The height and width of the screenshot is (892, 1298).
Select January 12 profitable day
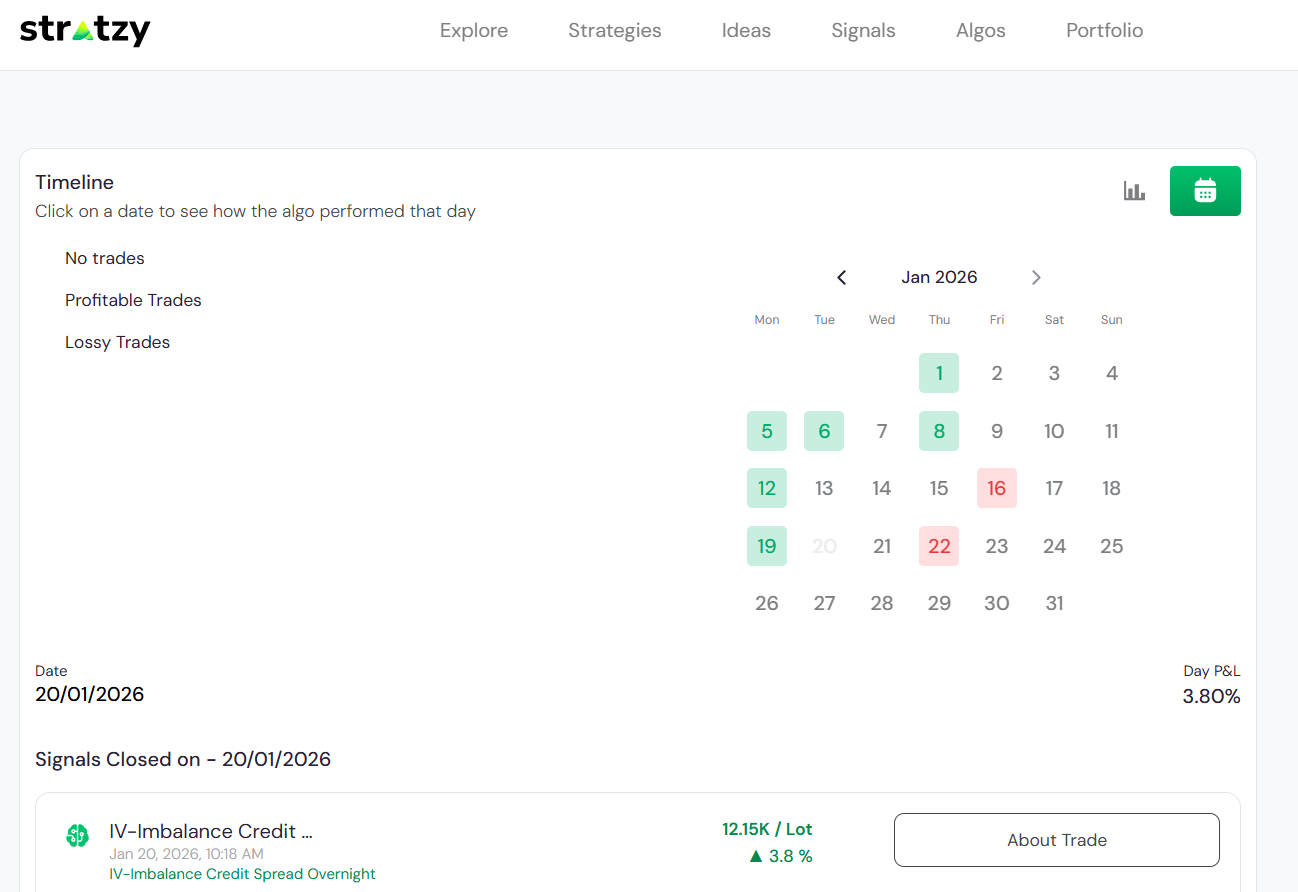767,488
